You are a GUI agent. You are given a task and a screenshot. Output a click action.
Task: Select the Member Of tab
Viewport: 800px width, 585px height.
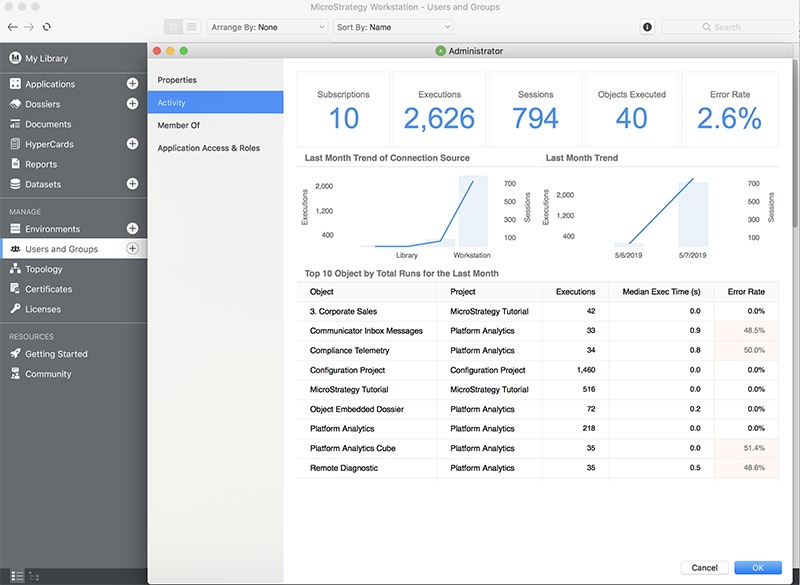coord(215,125)
